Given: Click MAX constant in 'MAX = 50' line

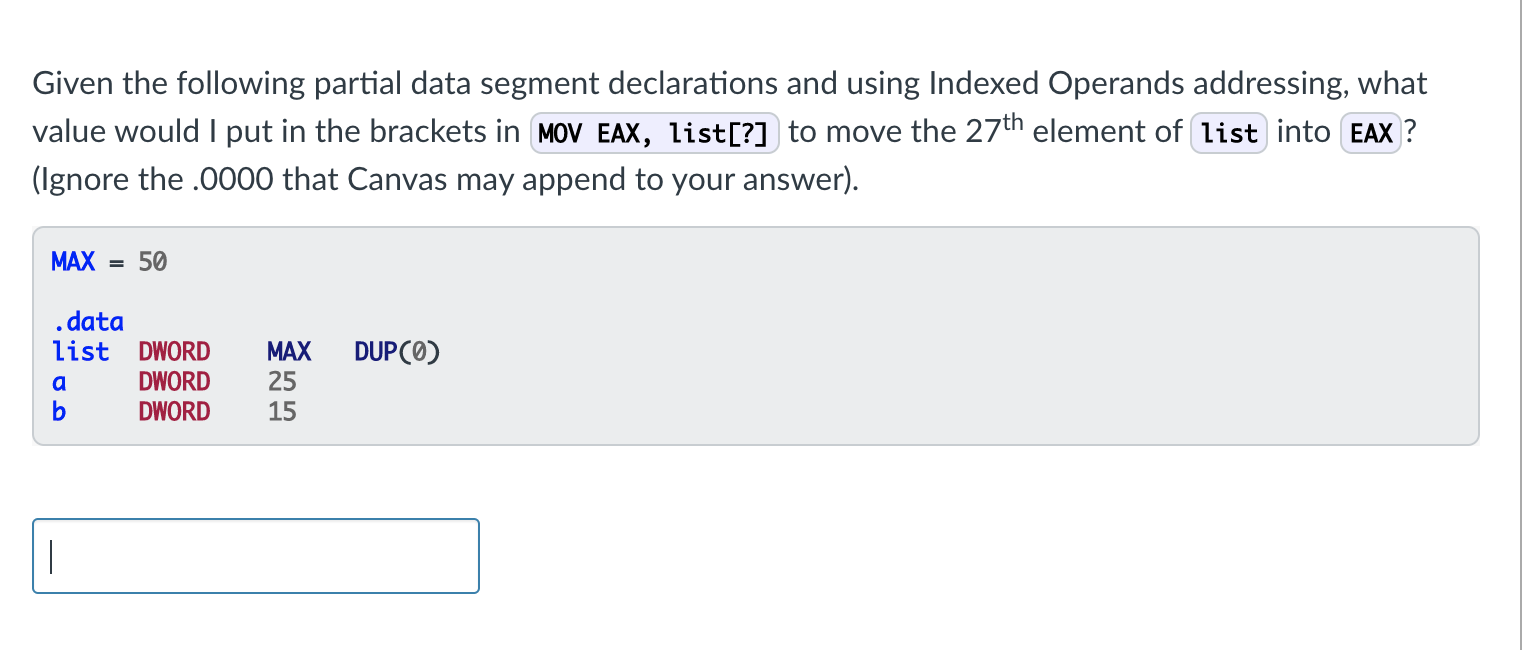Looking at the screenshot, I should pos(73,262).
